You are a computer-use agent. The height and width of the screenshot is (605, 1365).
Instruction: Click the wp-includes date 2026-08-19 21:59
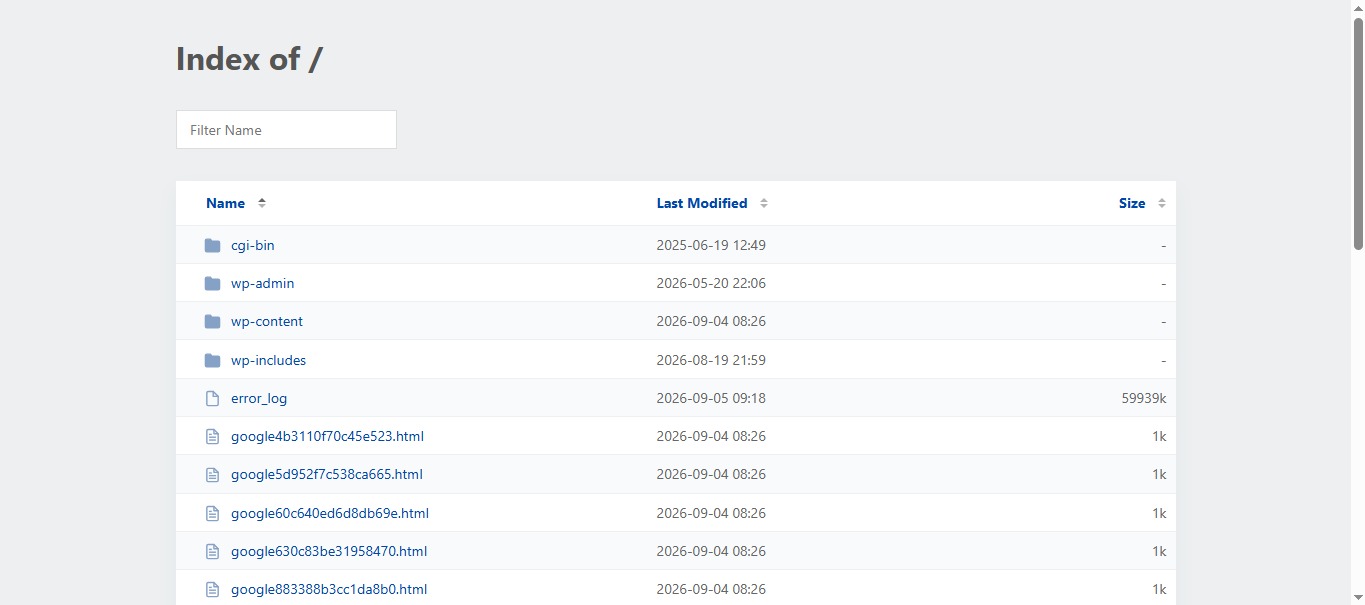point(711,360)
